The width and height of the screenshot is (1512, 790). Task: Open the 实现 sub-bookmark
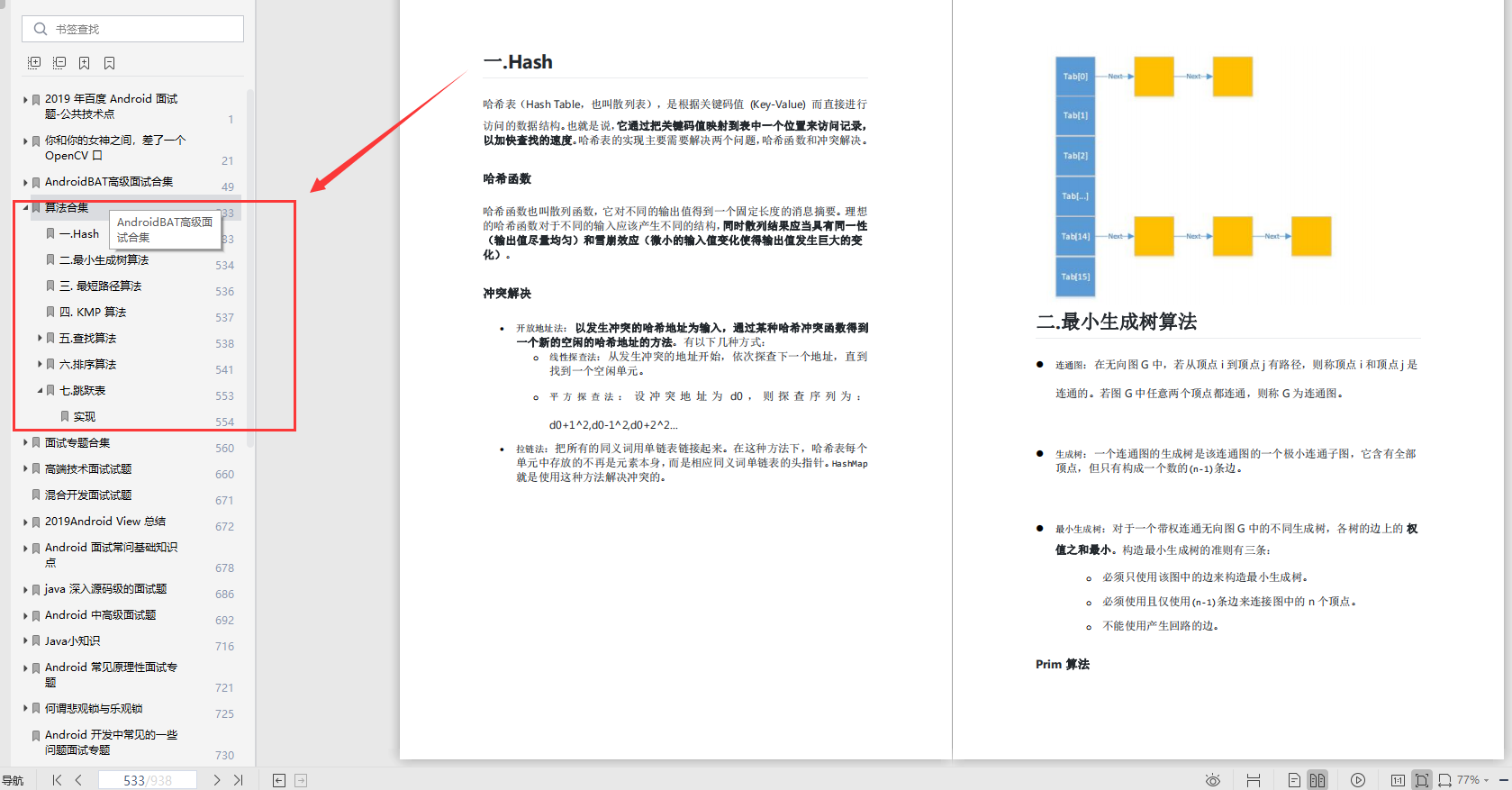point(85,417)
